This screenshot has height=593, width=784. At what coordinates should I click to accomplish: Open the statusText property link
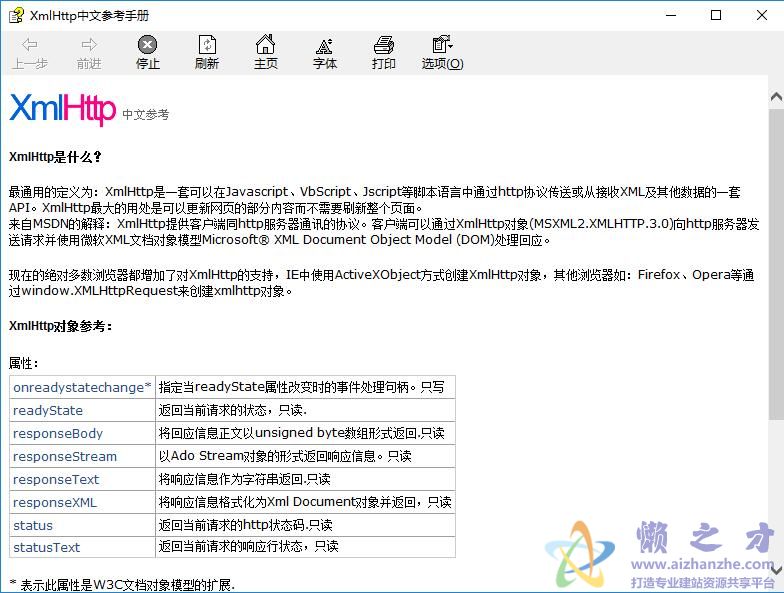46,548
